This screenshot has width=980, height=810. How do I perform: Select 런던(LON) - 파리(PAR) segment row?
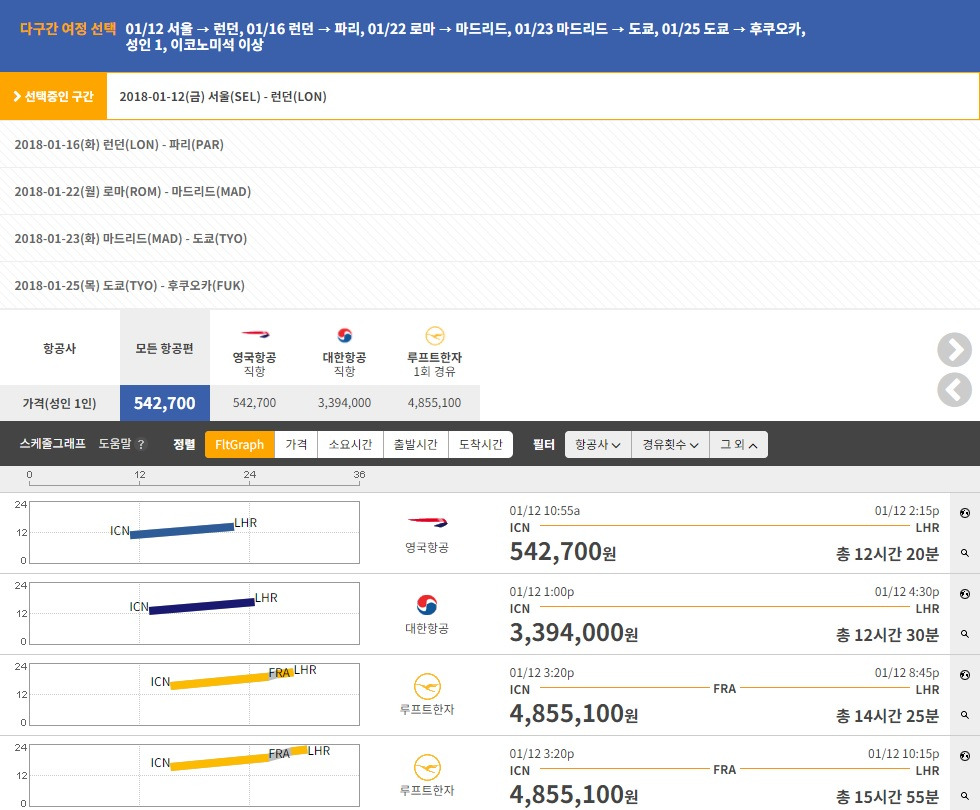(490, 144)
